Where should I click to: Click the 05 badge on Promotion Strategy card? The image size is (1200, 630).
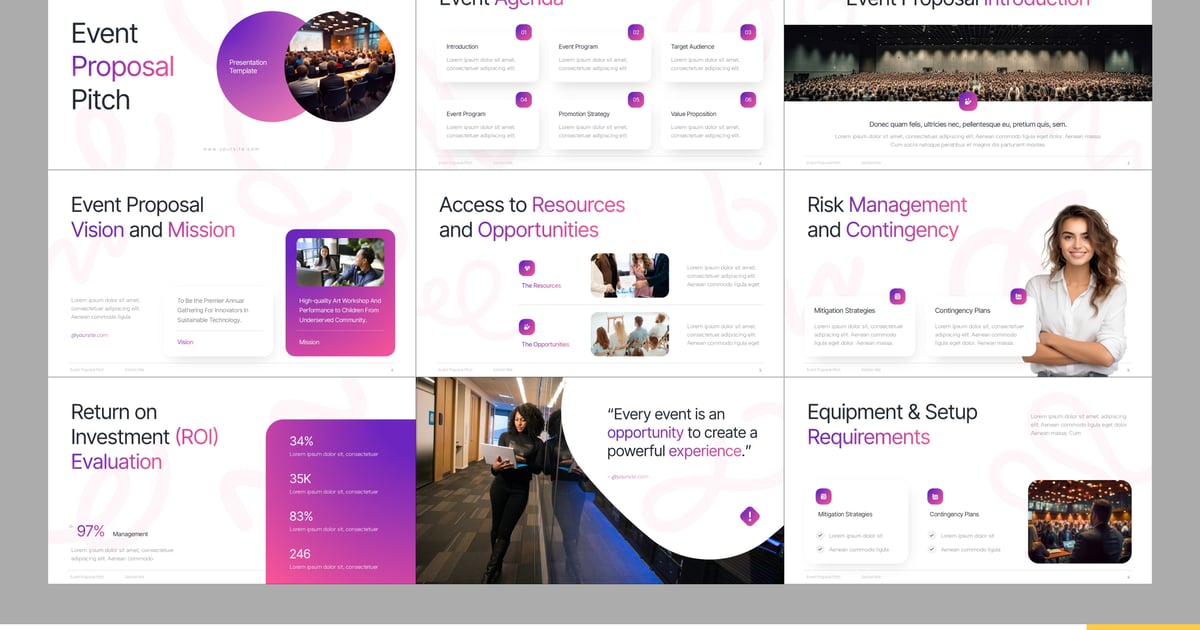(x=635, y=100)
